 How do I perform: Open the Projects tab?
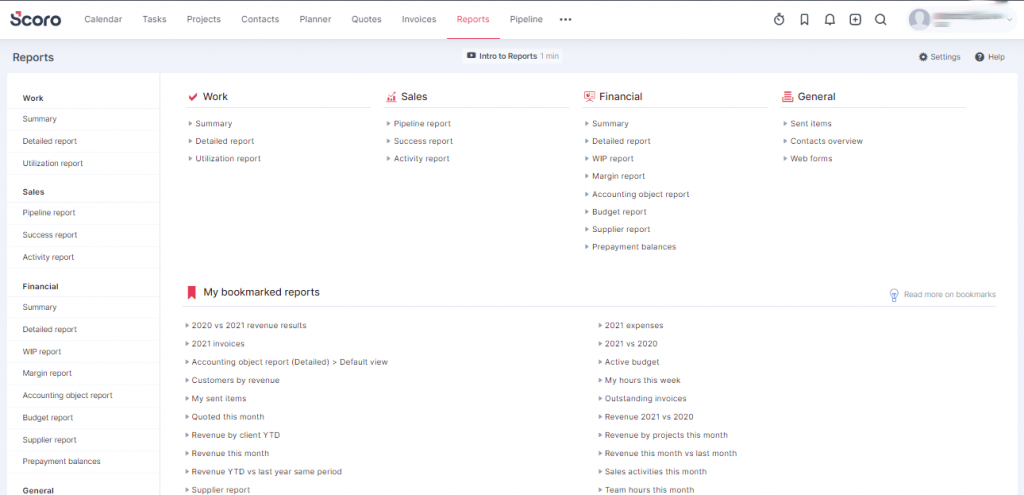point(204,20)
